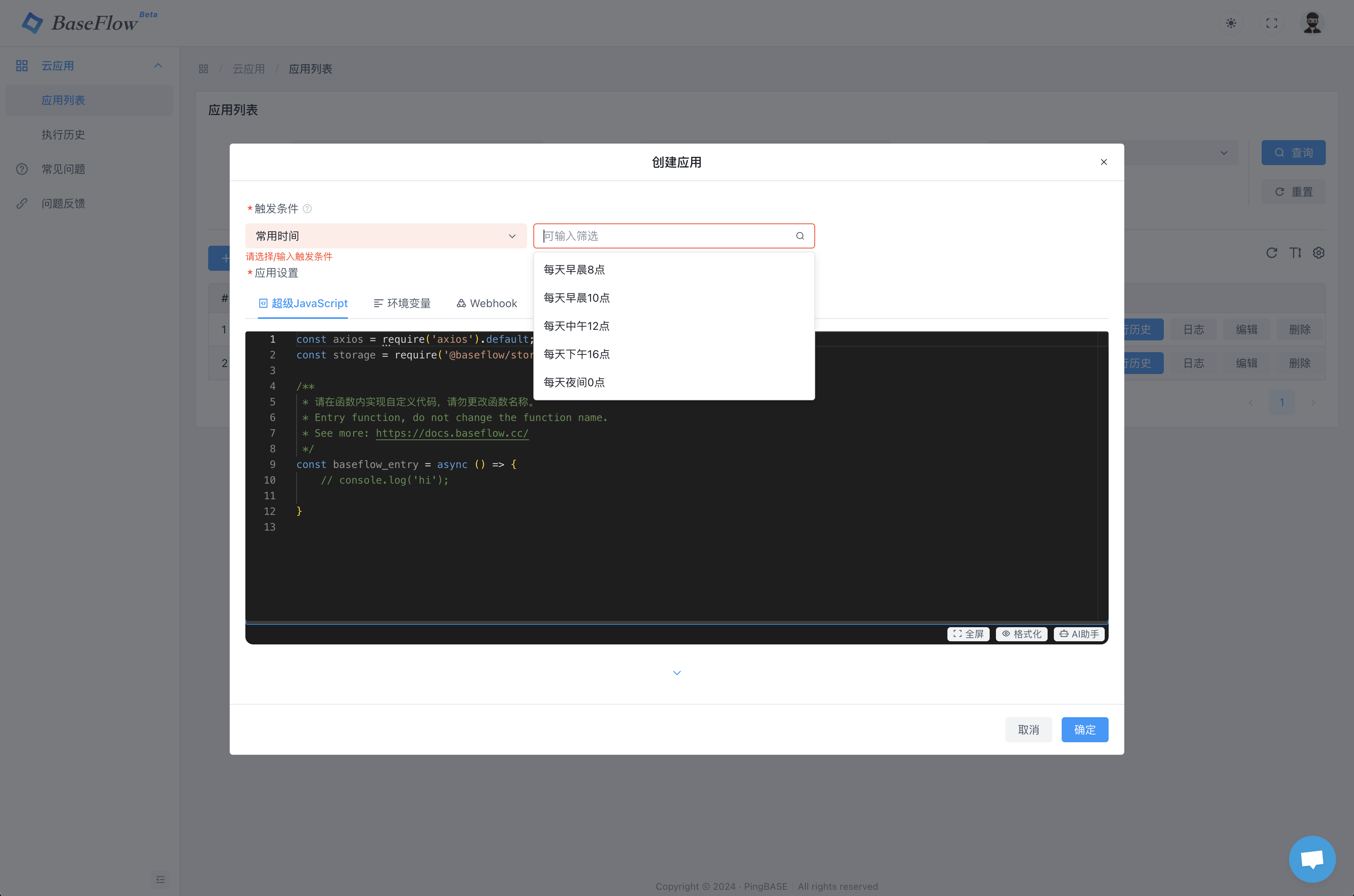This screenshot has width=1354, height=896.
Task: Click 编辑 in table row 2
Action: 1246,363
